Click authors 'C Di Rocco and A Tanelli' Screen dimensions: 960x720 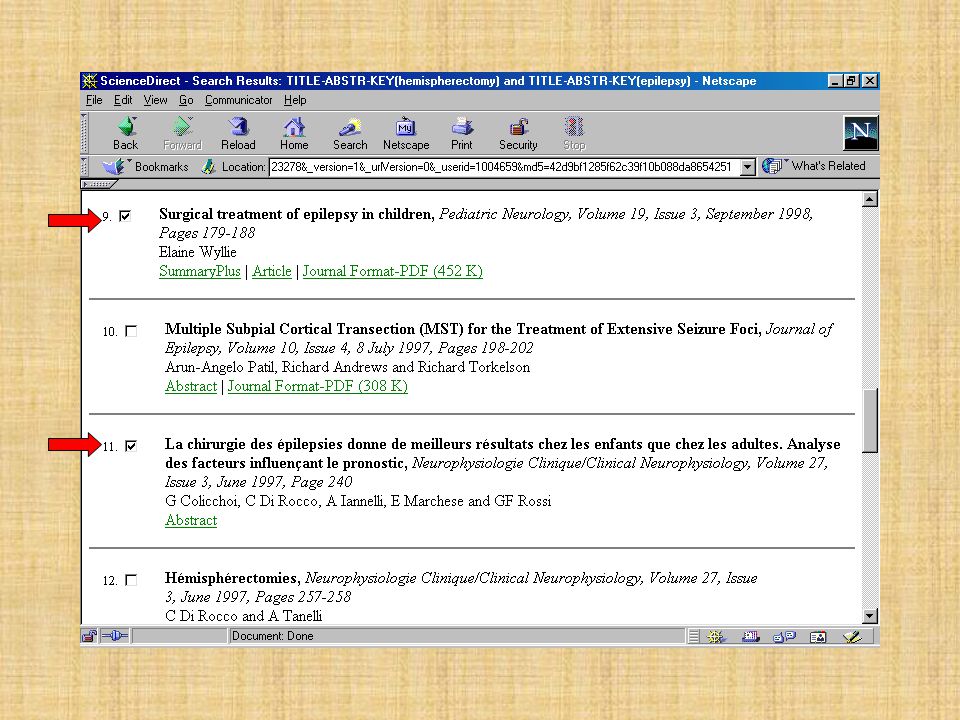tap(244, 616)
